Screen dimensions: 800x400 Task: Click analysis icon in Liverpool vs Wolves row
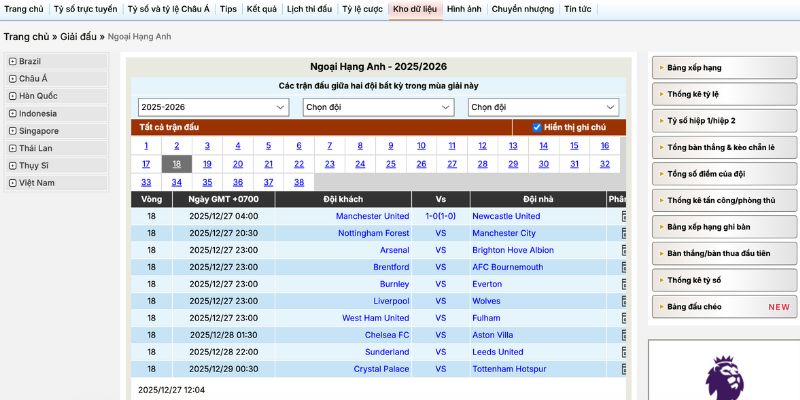pos(624,301)
